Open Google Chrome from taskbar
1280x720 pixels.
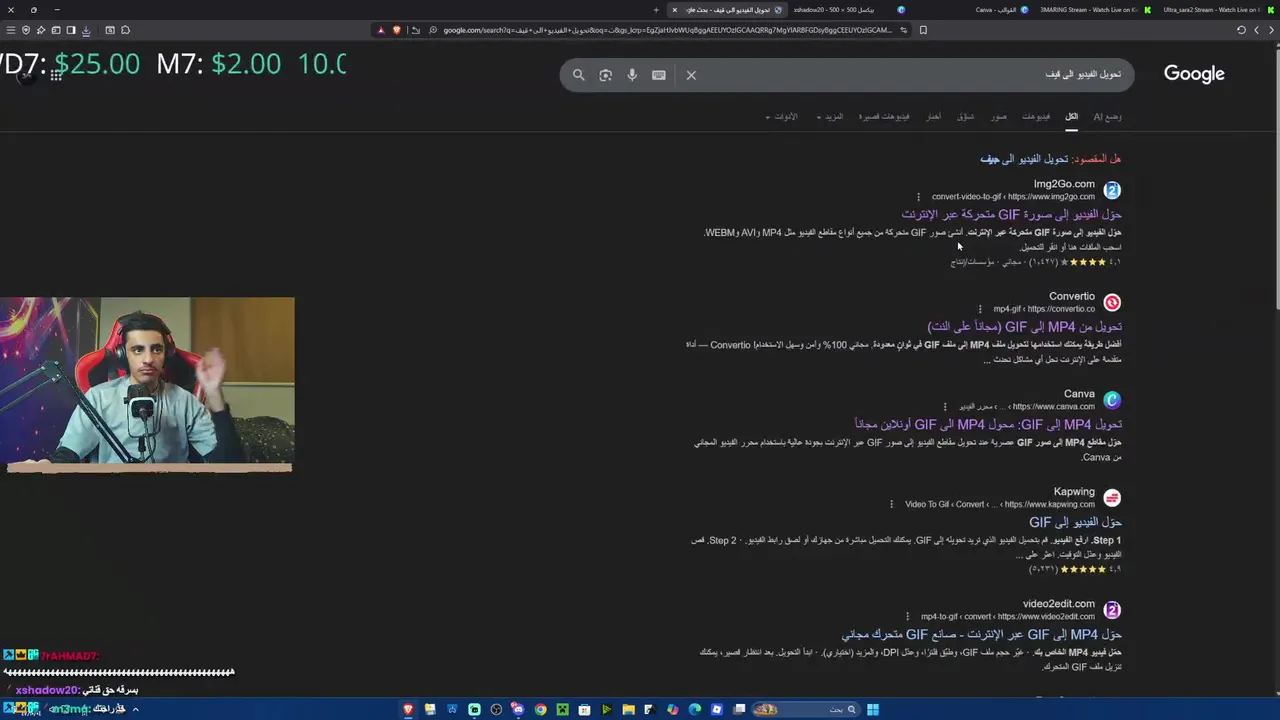(541, 710)
